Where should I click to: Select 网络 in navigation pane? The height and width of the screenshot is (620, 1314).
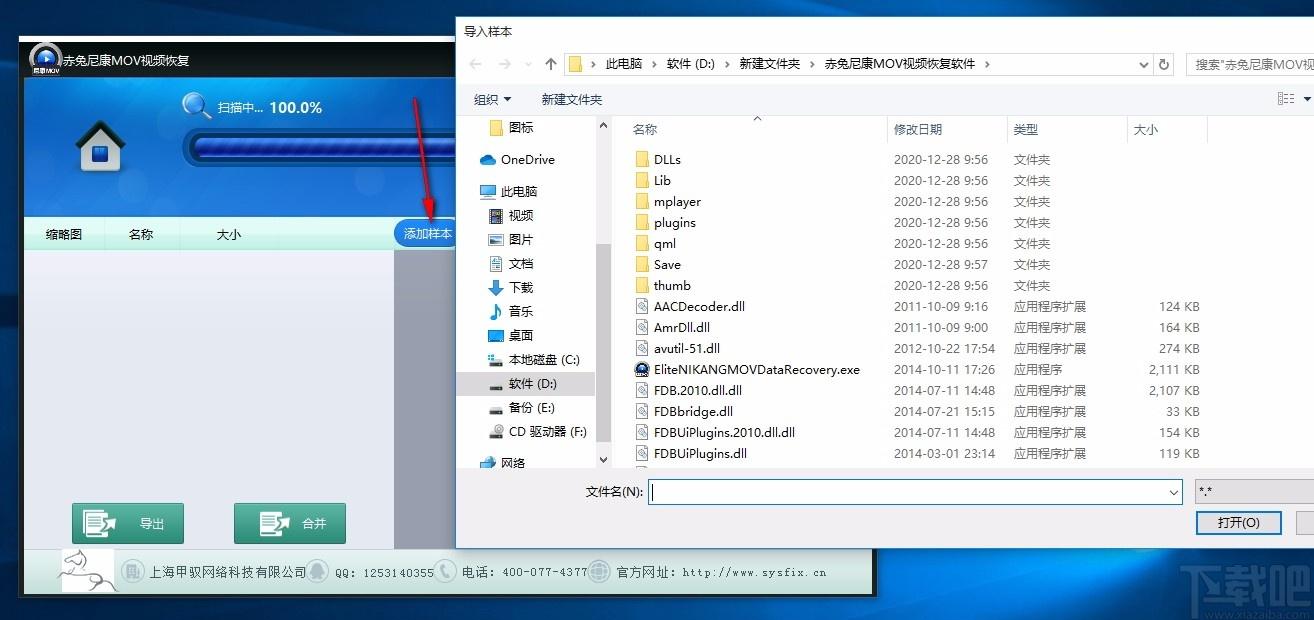click(503, 462)
